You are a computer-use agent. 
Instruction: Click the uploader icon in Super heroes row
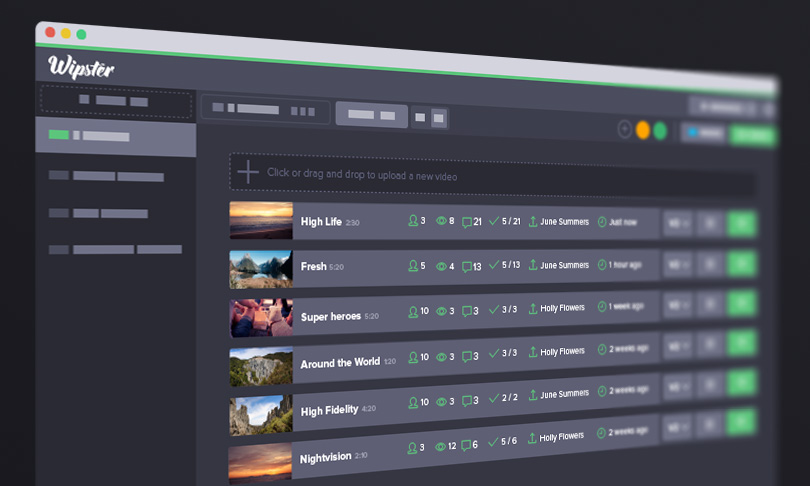(x=533, y=309)
